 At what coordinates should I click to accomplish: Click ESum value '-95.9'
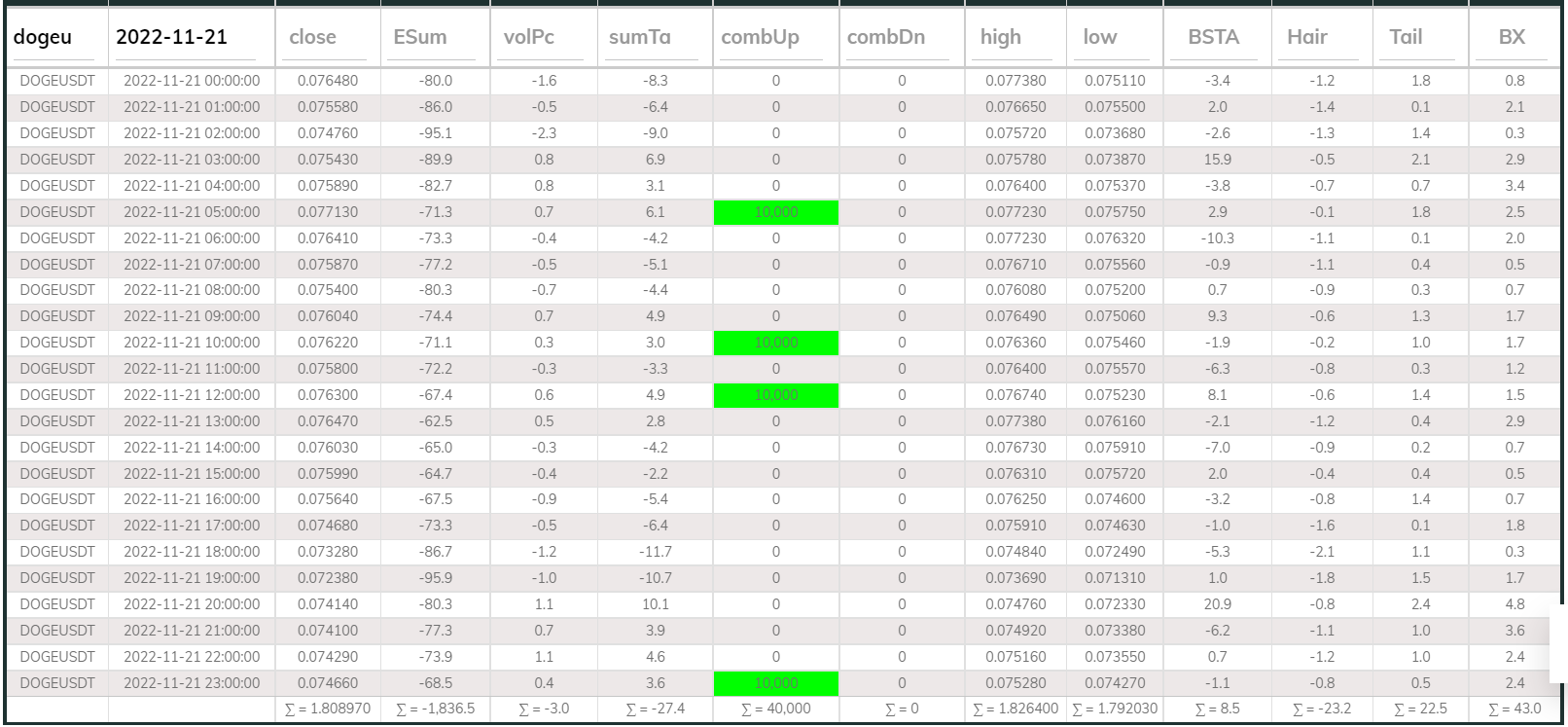436,578
